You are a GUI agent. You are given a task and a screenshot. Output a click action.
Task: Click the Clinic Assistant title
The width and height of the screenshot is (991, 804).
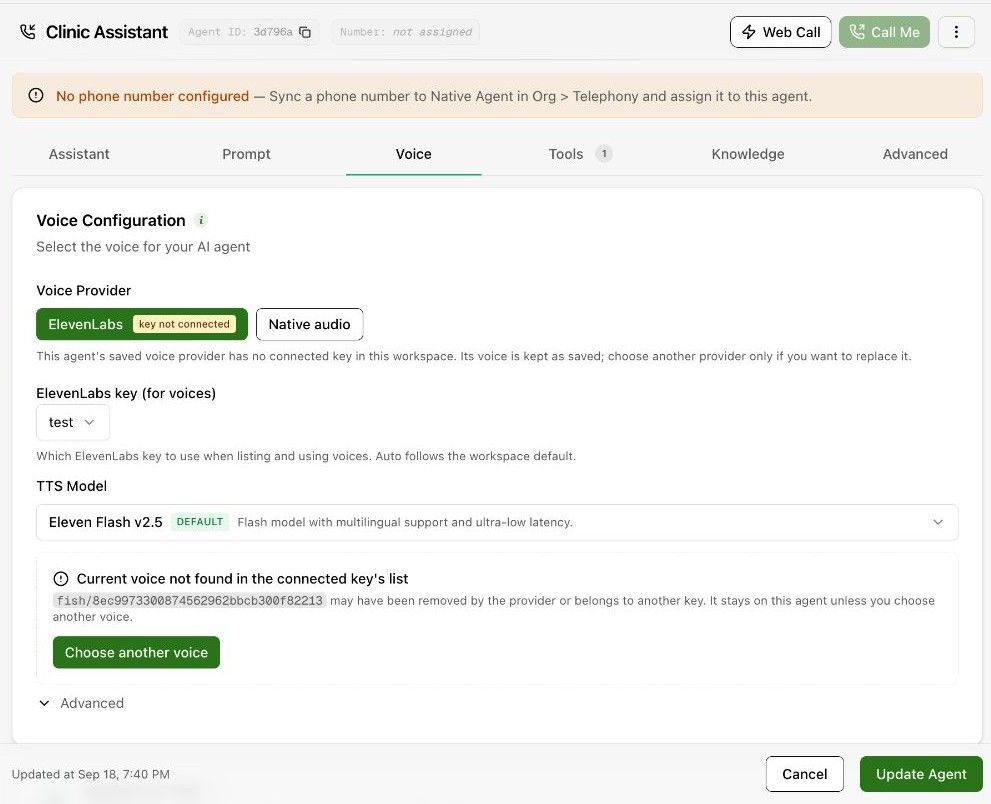107,32
